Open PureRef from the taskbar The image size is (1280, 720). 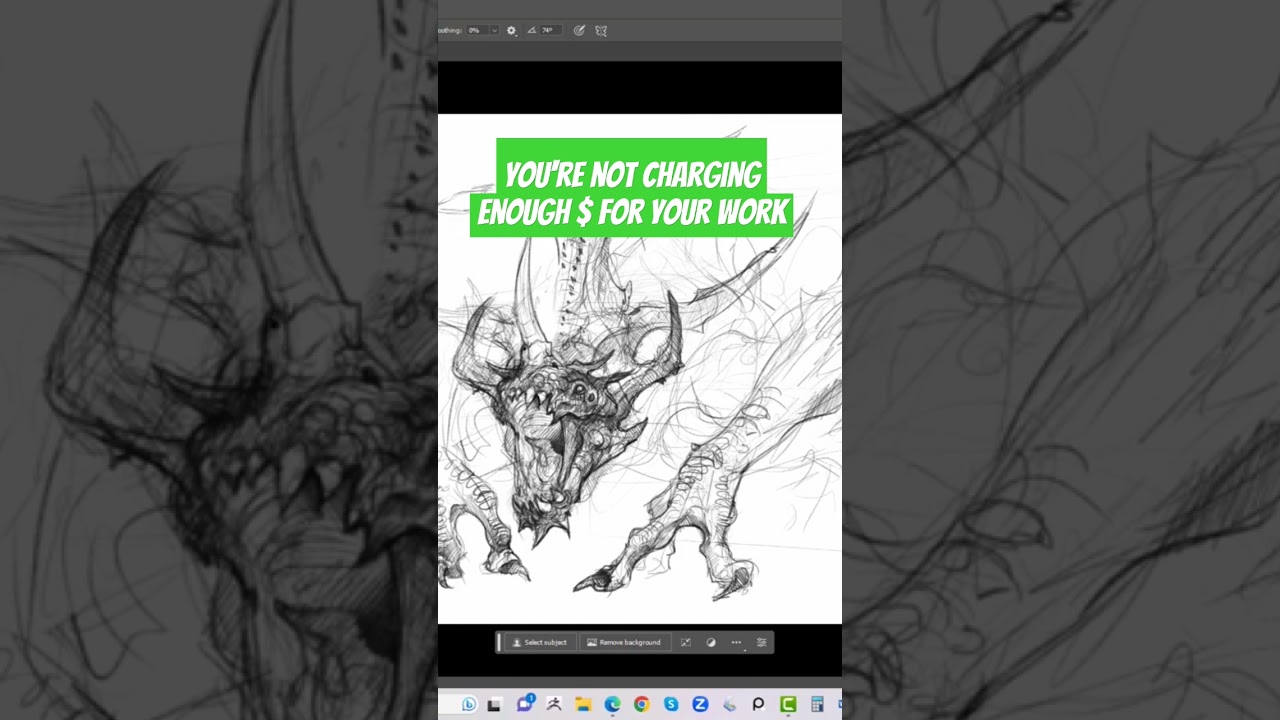pos(758,705)
